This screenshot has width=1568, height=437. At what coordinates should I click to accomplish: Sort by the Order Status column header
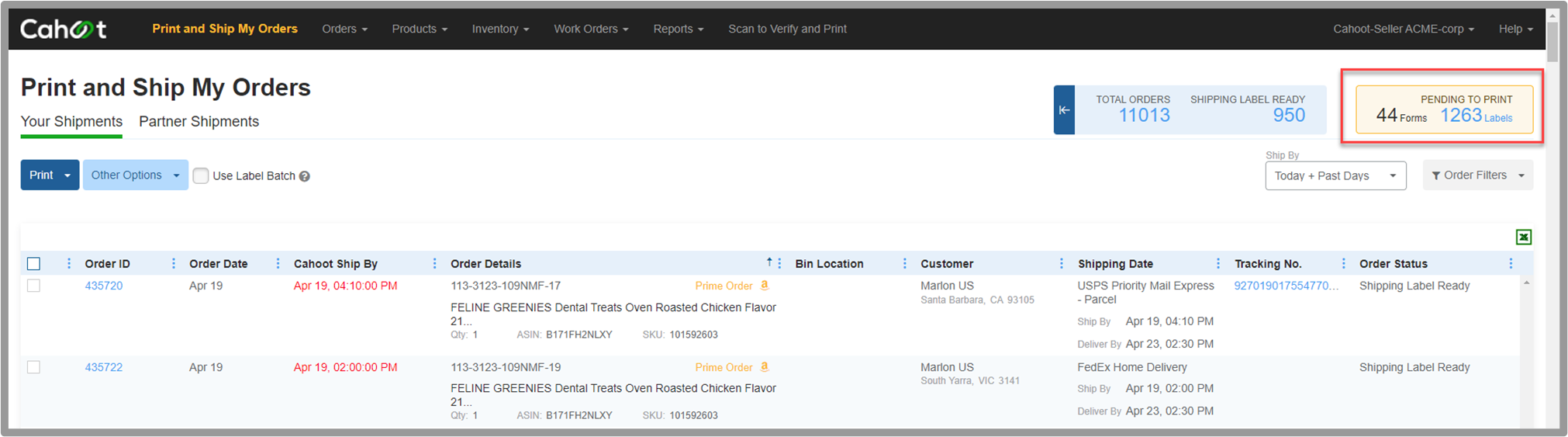coord(1393,264)
